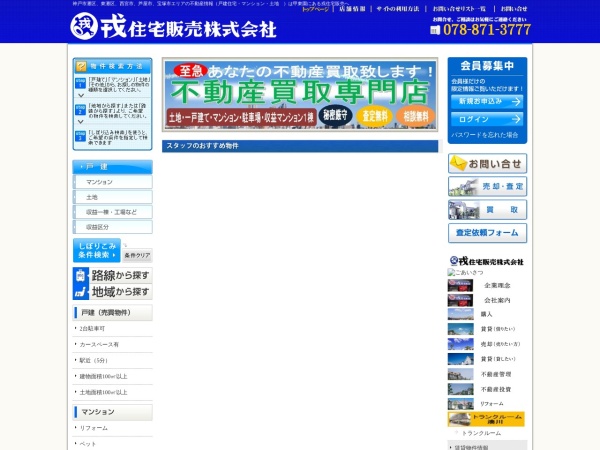Open the 賃貸(借りたい) link
This screenshot has width=600, height=450.
point(498,329)
